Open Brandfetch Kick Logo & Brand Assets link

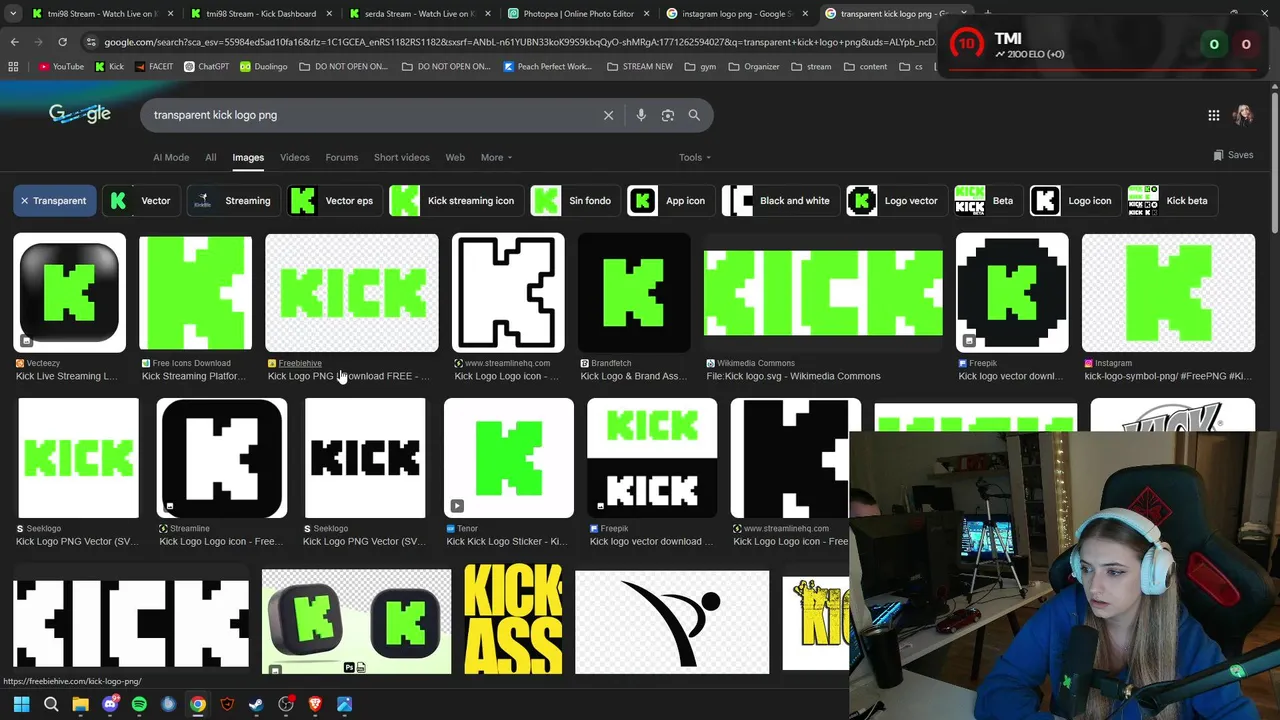633,376
